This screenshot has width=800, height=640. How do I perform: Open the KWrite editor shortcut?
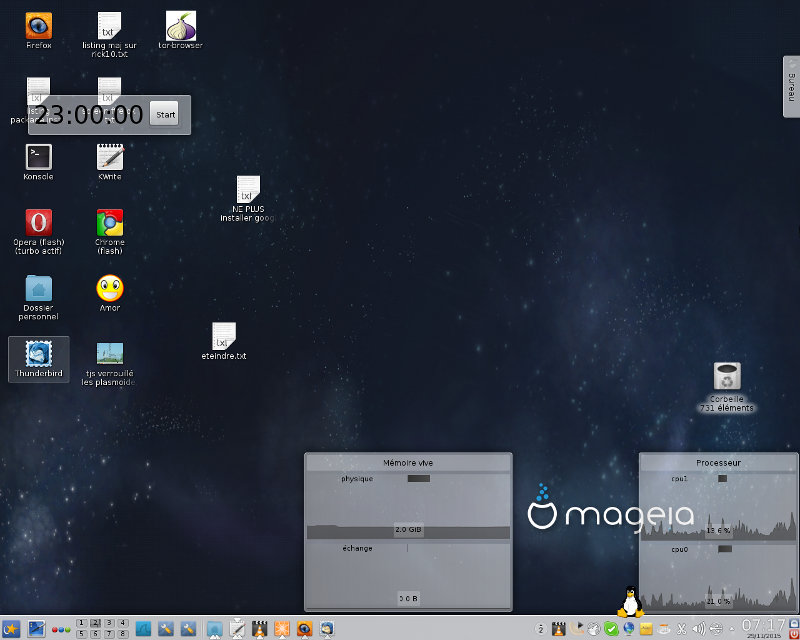(x=110, y=157)
